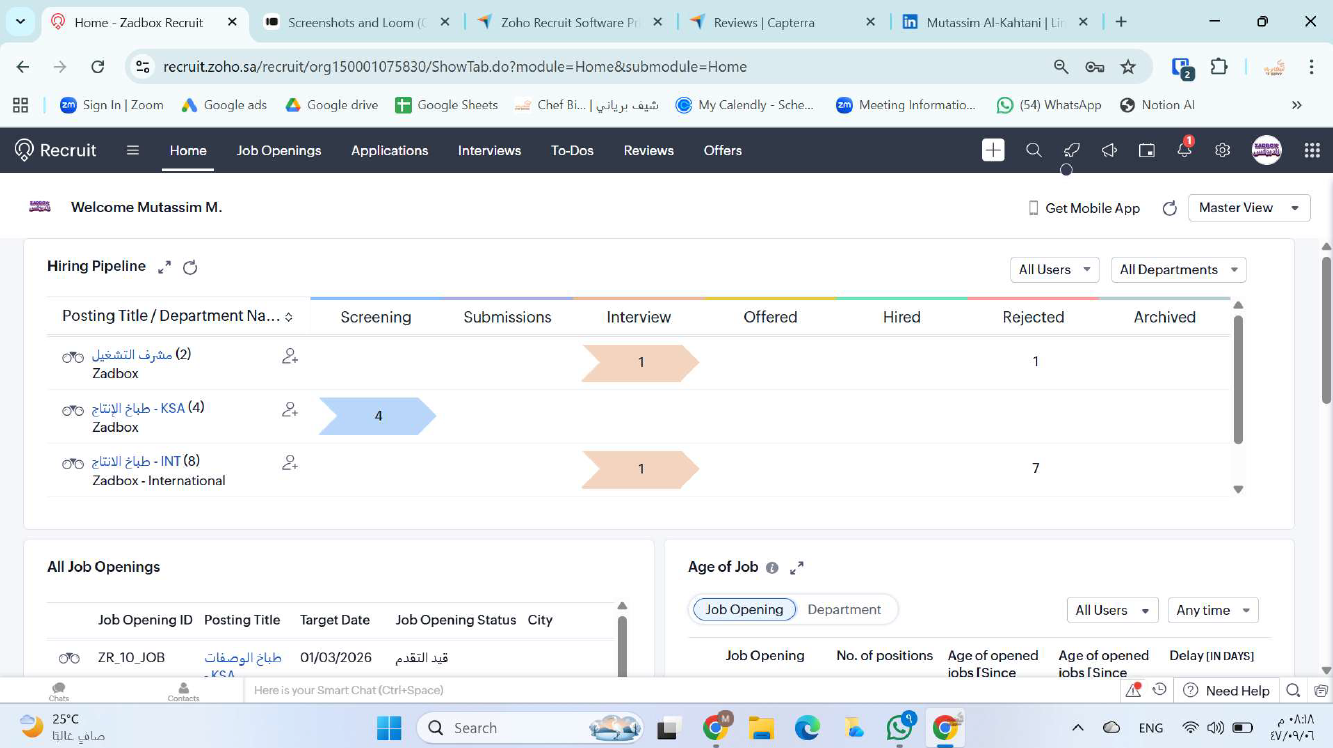
Task: Go to the Job Openings tab
Action: click(x=279, y=150)
